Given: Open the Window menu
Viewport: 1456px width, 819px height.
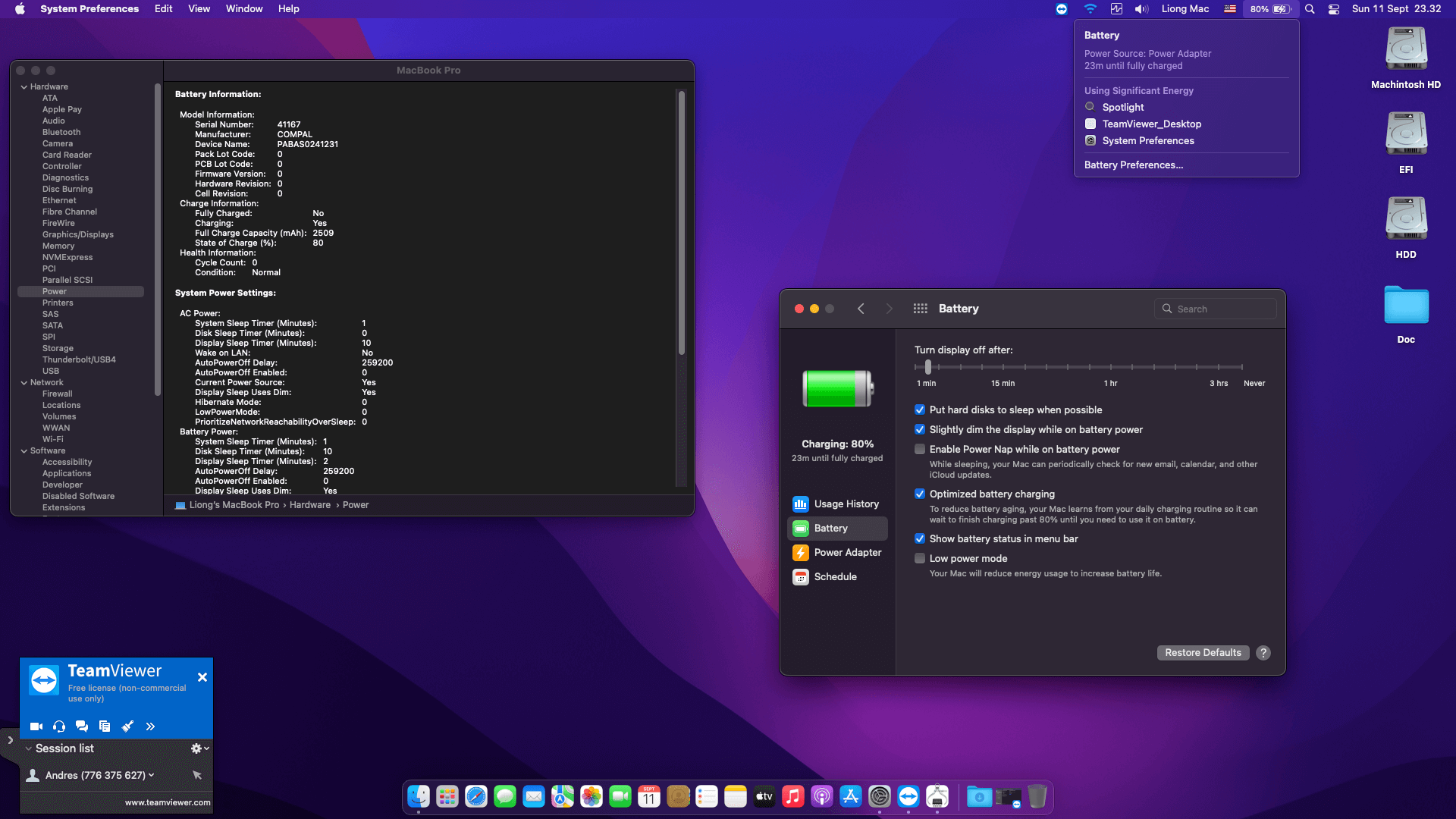Looking at the screenshot, I should [244, 8].
